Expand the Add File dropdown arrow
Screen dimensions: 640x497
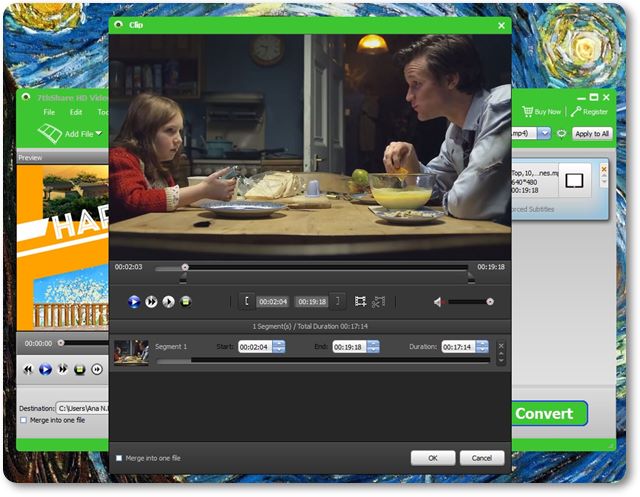[x=99, y=133]
